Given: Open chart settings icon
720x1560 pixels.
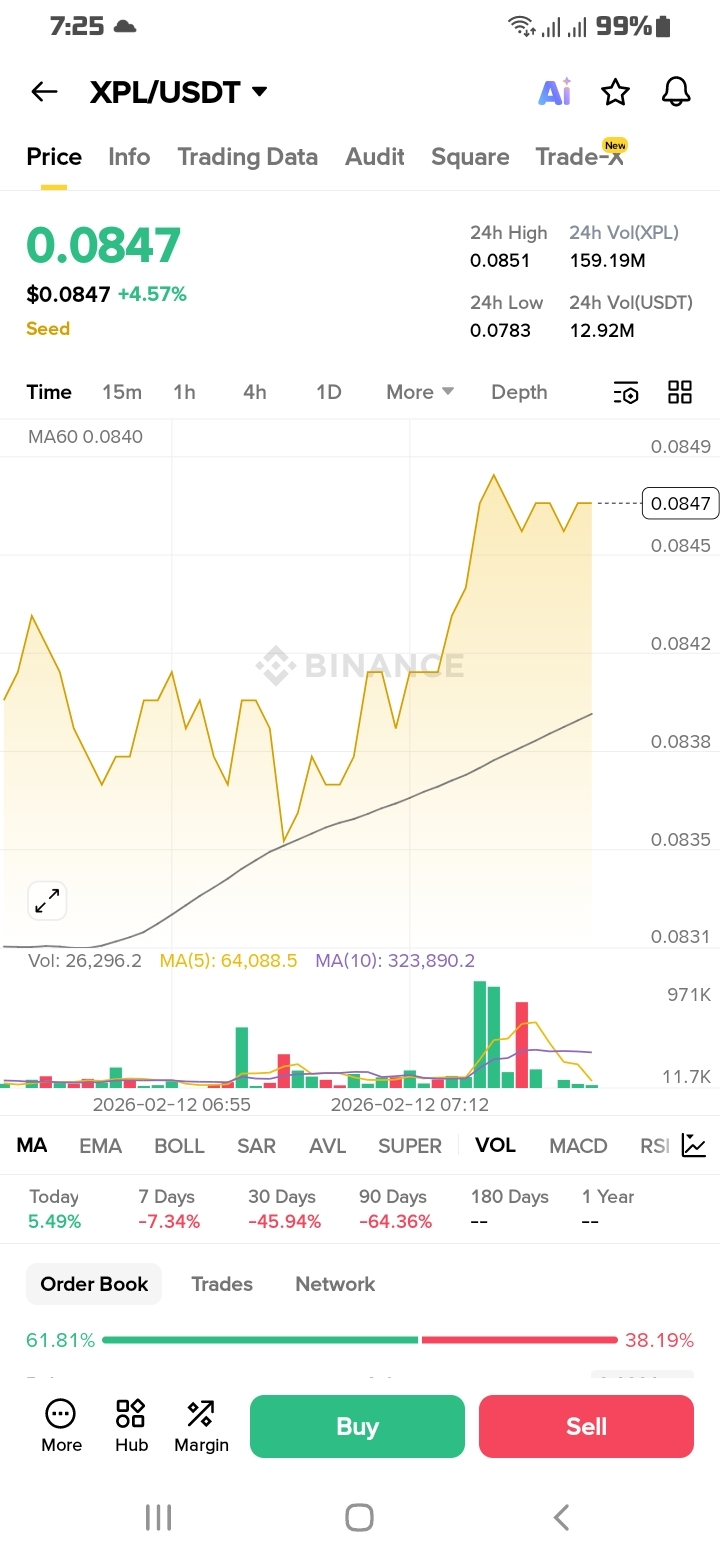Looking at the screenshot, I should [626, 392].
